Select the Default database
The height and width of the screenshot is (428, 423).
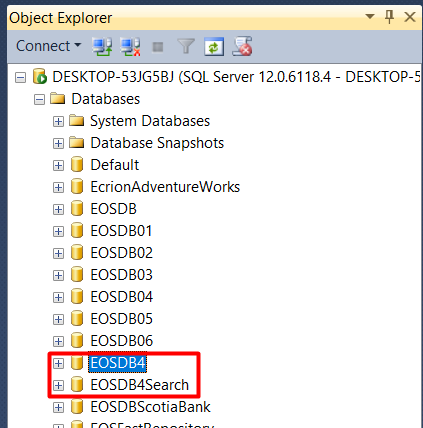(x=115, y=165)
